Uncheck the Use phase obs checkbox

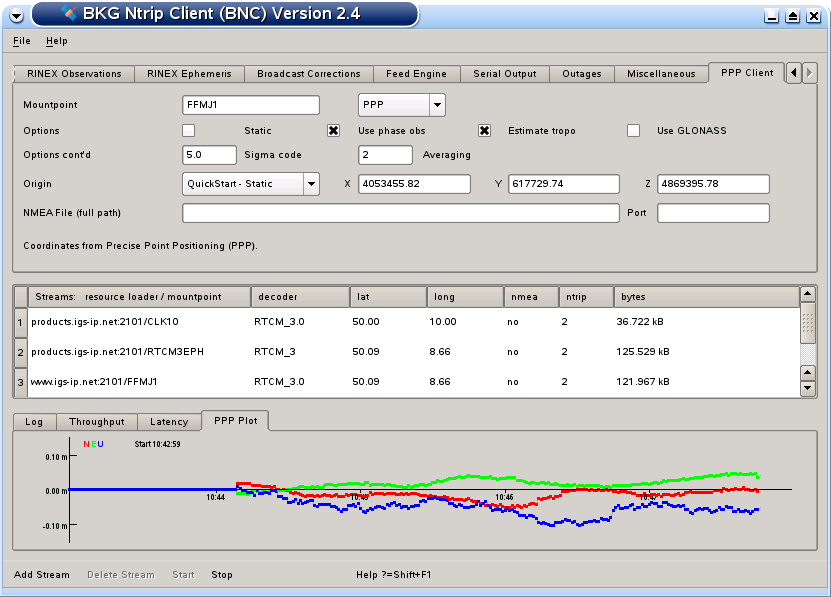coord(334,130)
